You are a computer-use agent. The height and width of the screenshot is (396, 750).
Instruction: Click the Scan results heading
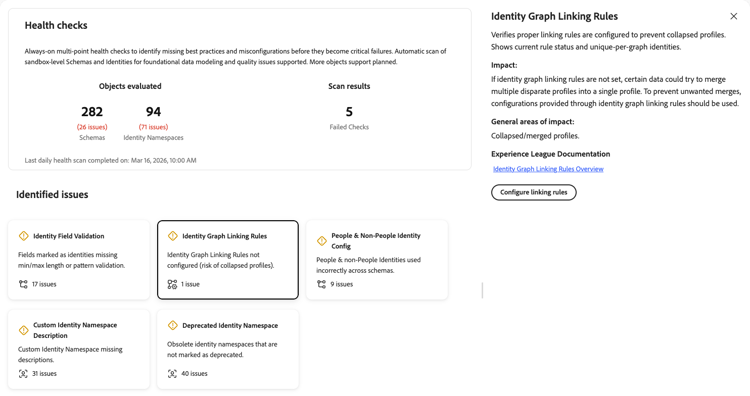[349, 86]
